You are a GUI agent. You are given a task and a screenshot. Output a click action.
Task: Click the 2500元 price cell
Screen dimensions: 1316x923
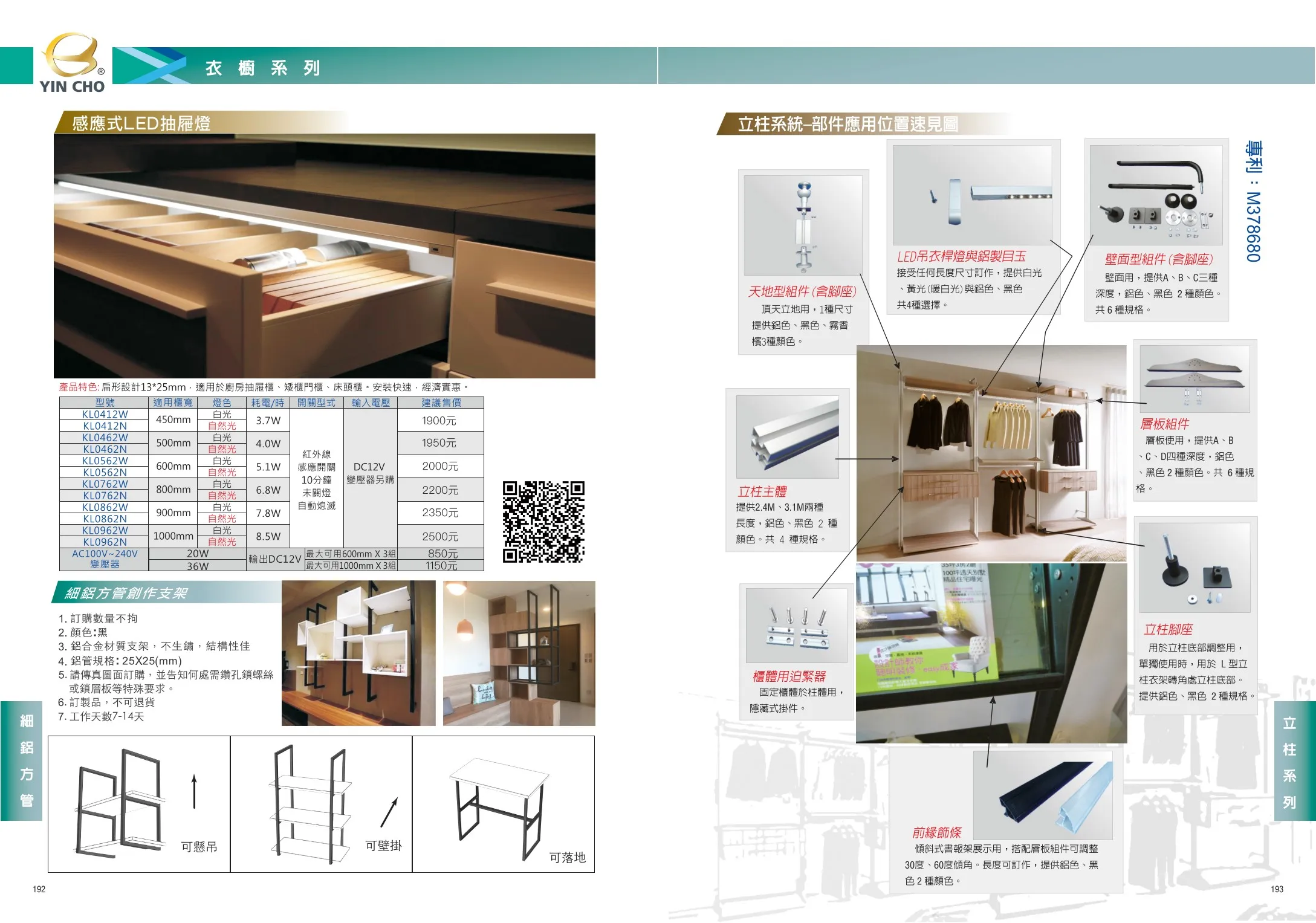point(440,536)
